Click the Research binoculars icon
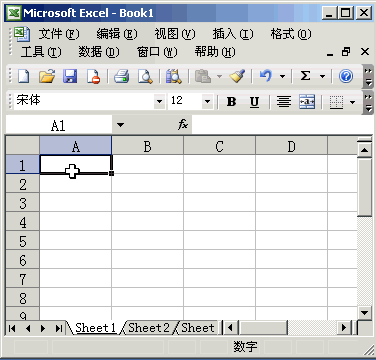Viewport: 376px width, 360px height. coord(174,76)
